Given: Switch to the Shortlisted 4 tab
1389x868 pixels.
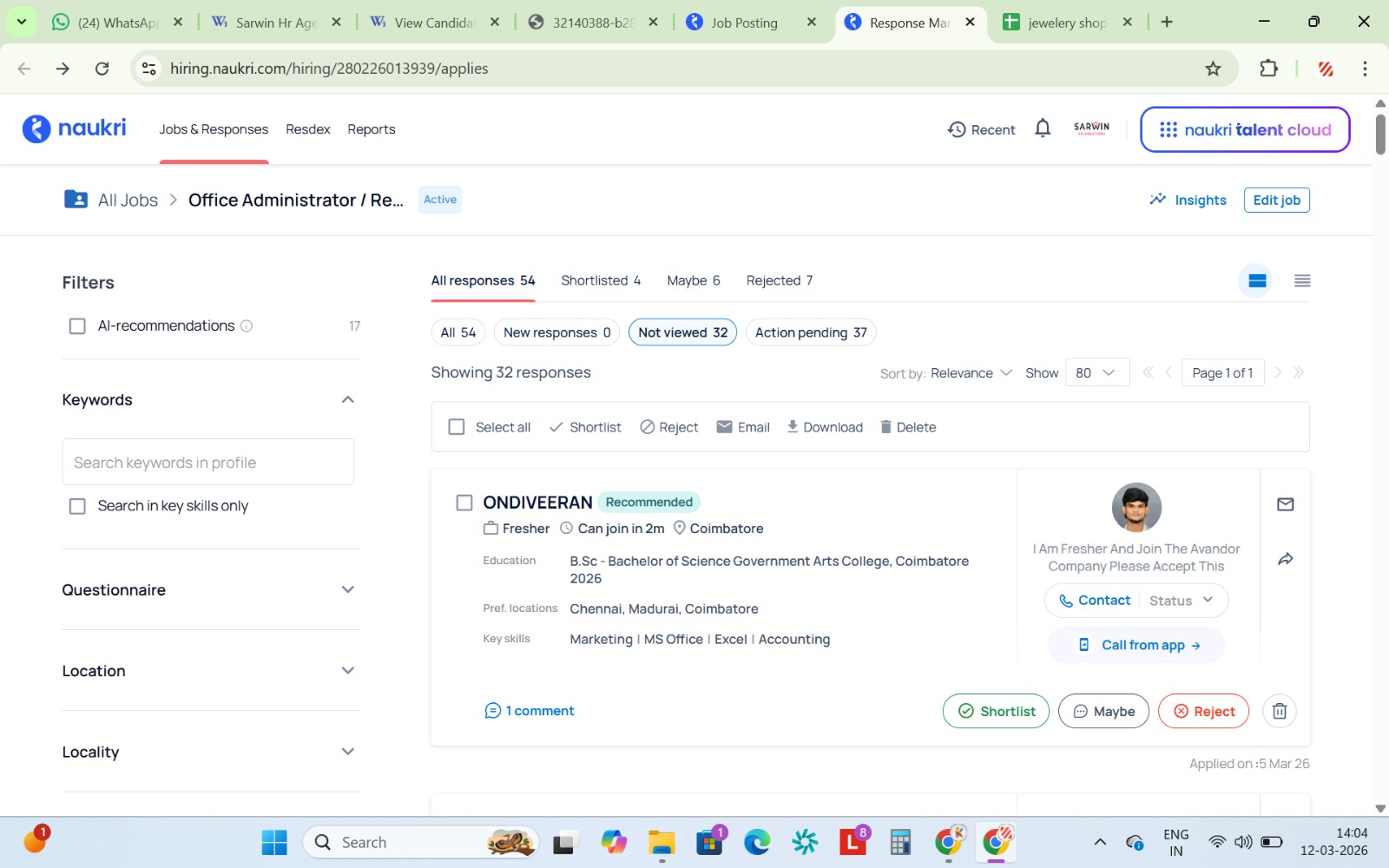Looking at the screenshot, I should [x=600, y=280].
